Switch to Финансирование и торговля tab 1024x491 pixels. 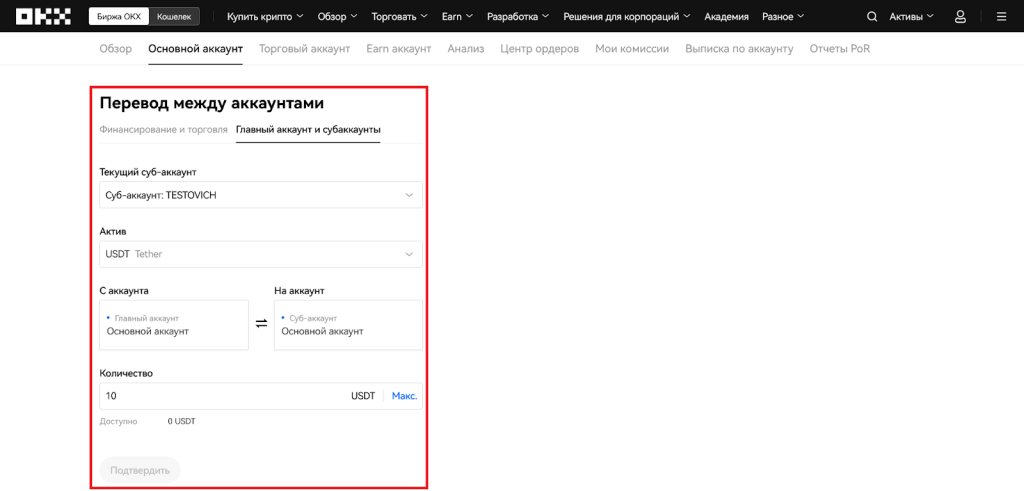coord(163,130)
